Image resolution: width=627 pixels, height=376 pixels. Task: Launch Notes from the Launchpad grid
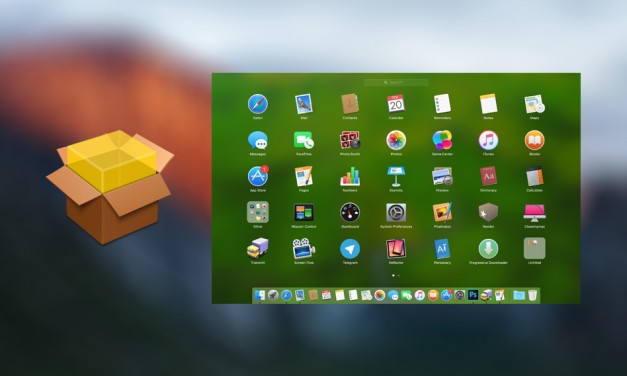(x=488, y=104)
